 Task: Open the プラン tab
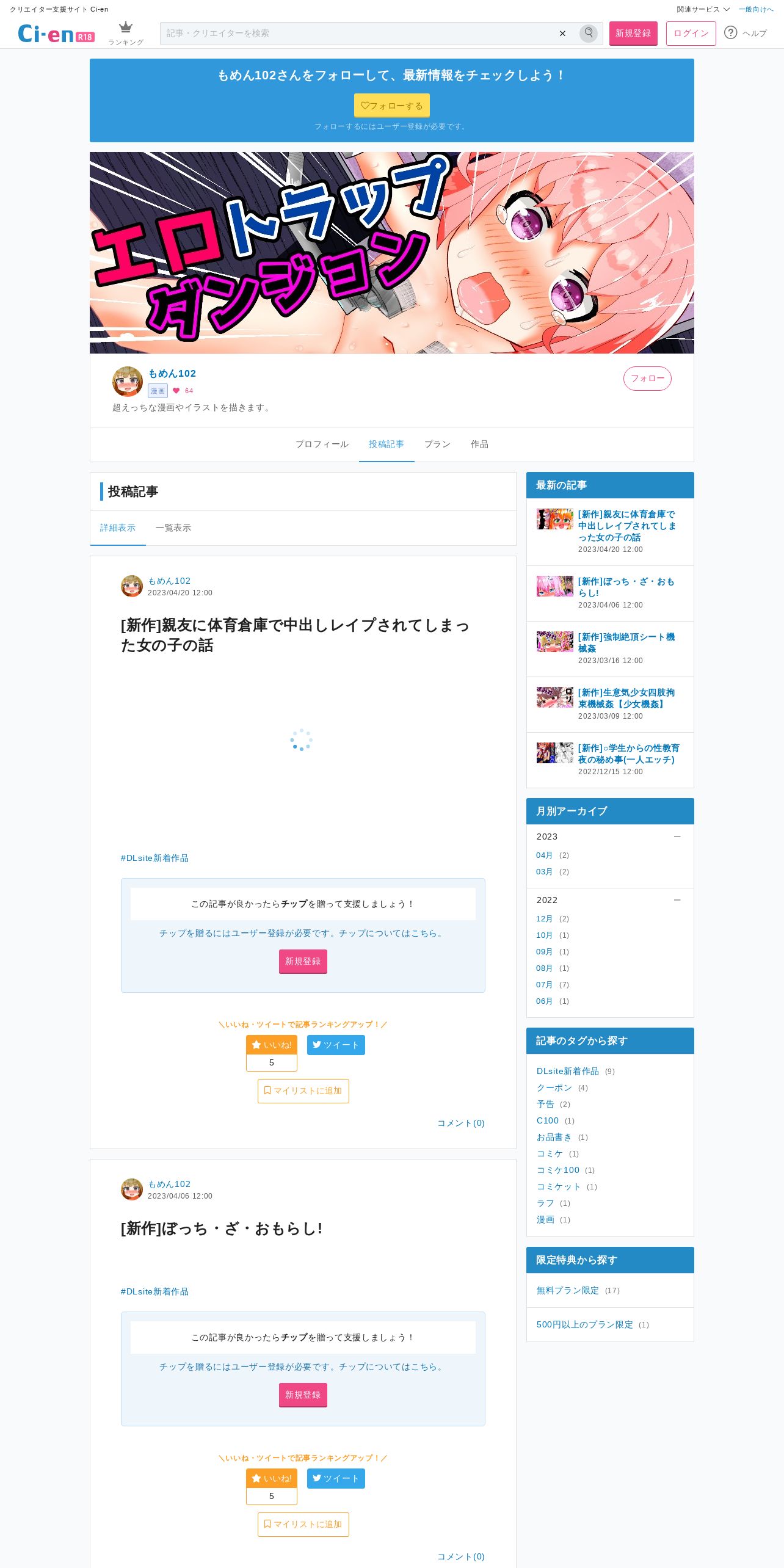(x=438, y=445)
